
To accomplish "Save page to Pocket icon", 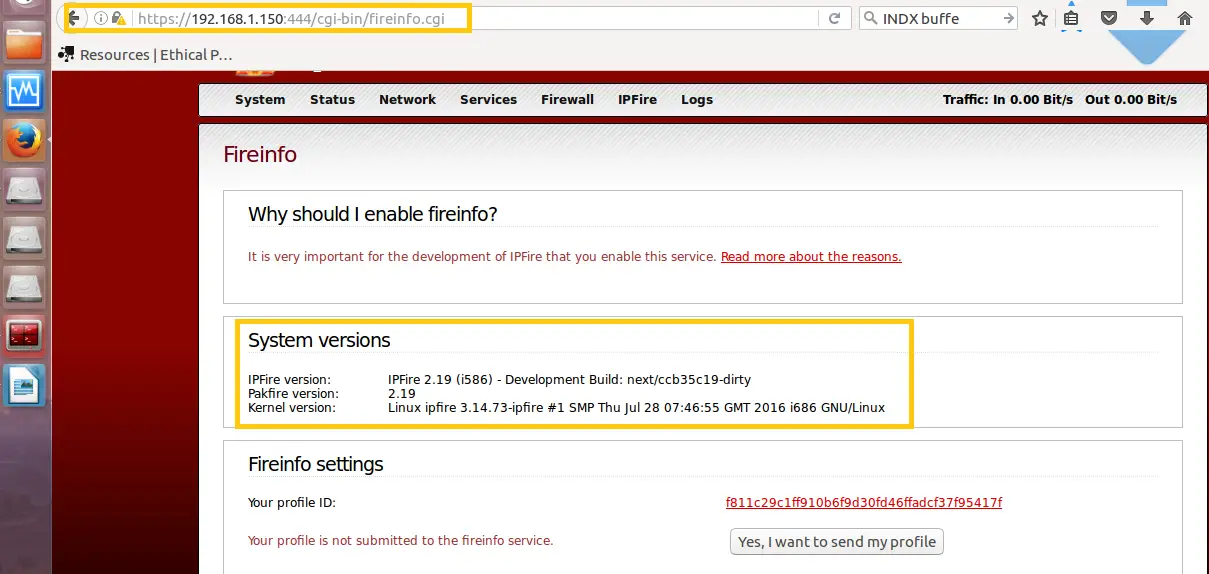I will click(1108, 18).
